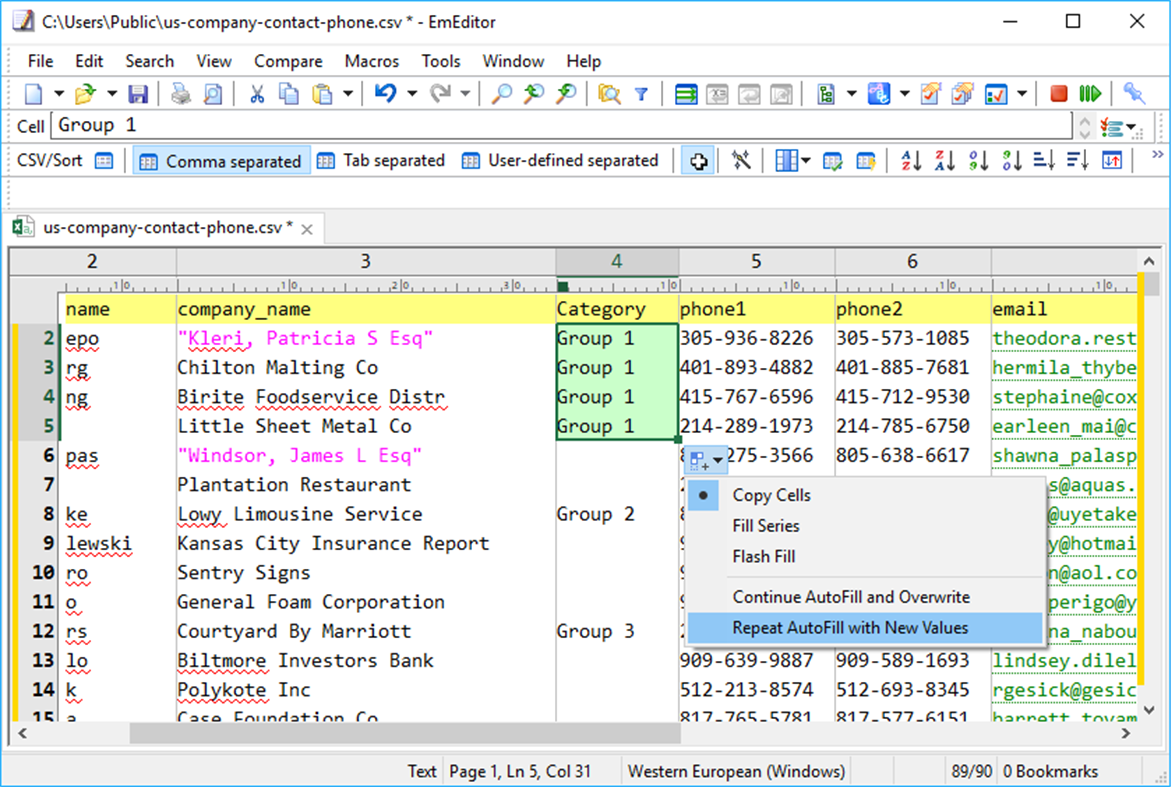Select the Copy Cells option
Image resolution: width=1171 pixels, height=787 pixels.
point(772,494)
